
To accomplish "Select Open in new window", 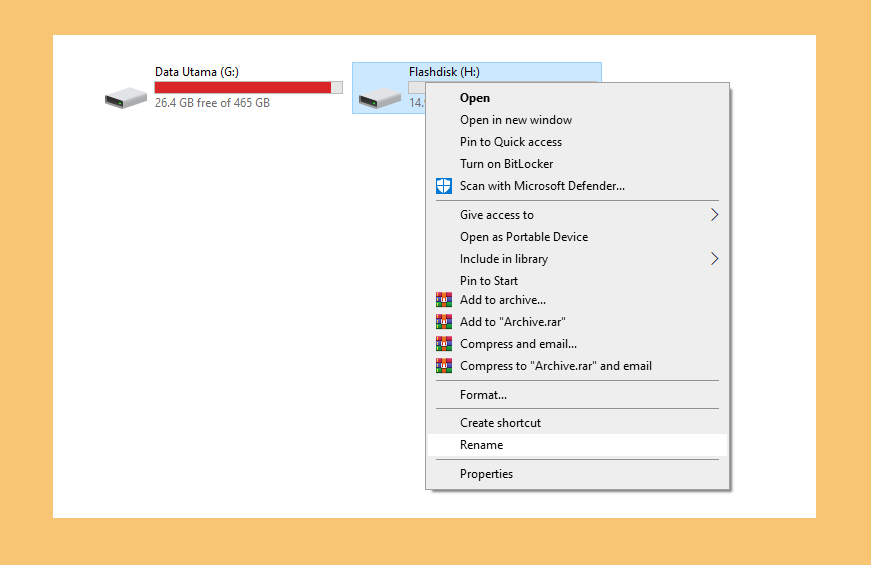I will [x=577, y=120].
